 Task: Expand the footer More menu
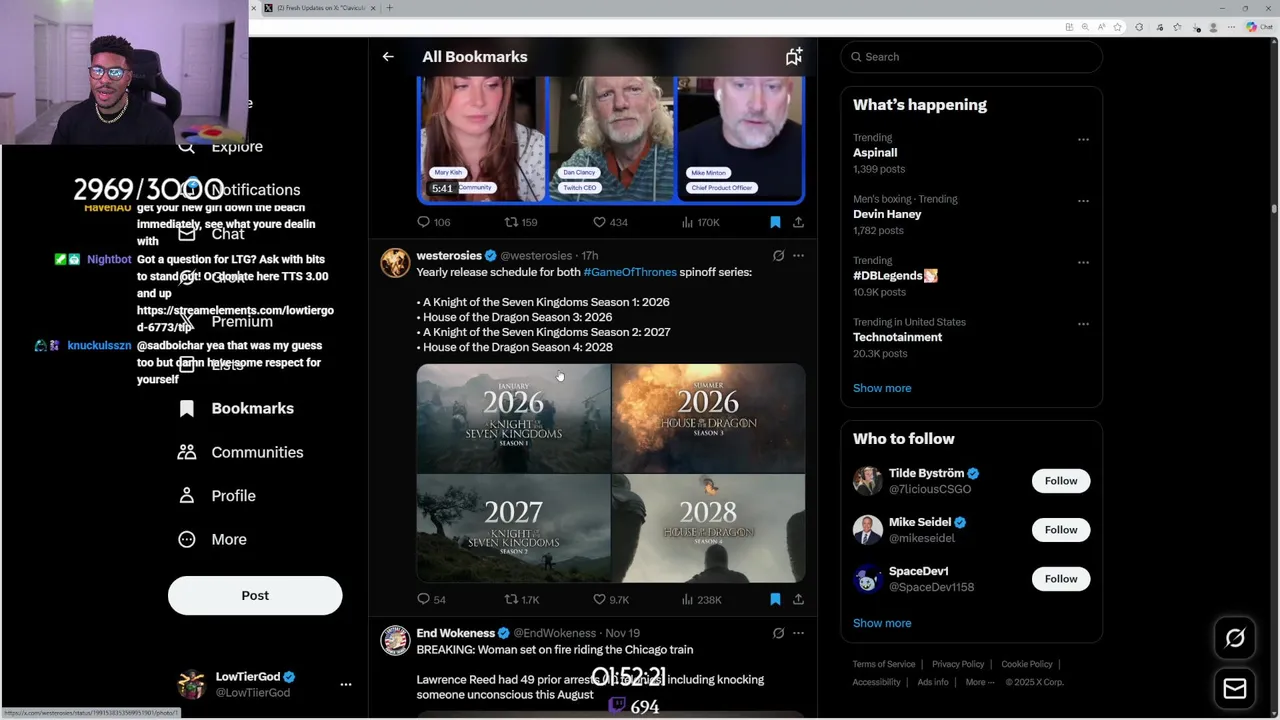click(980, 682)
